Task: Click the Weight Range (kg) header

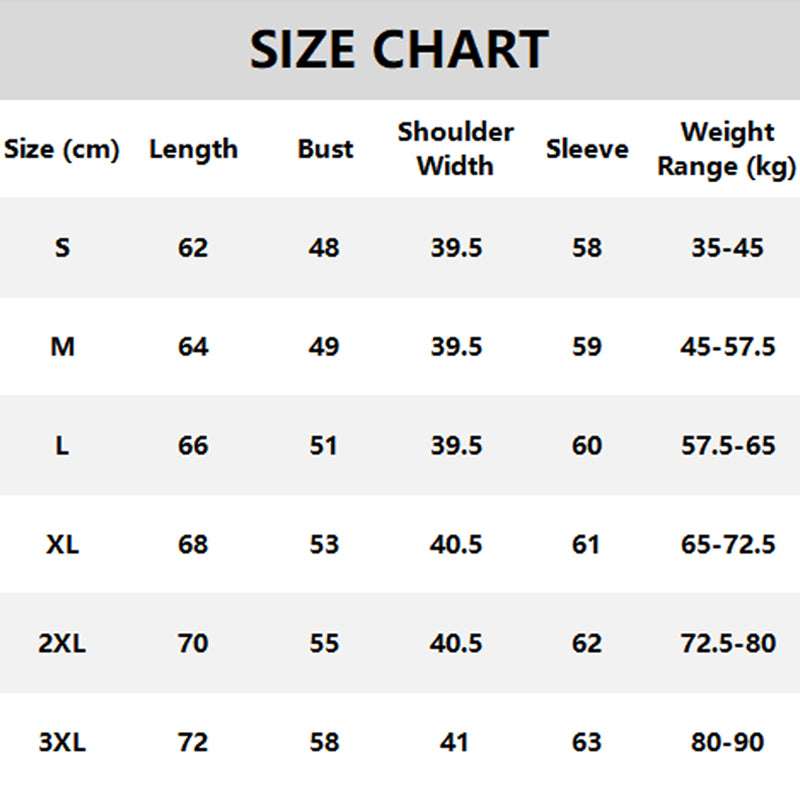Action: (727, 148)
